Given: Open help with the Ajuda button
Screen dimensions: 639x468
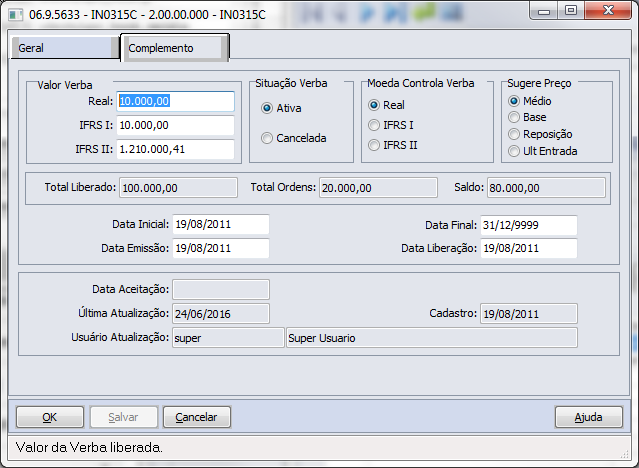Looking at the screenshot, I should [x=588, y=417].
